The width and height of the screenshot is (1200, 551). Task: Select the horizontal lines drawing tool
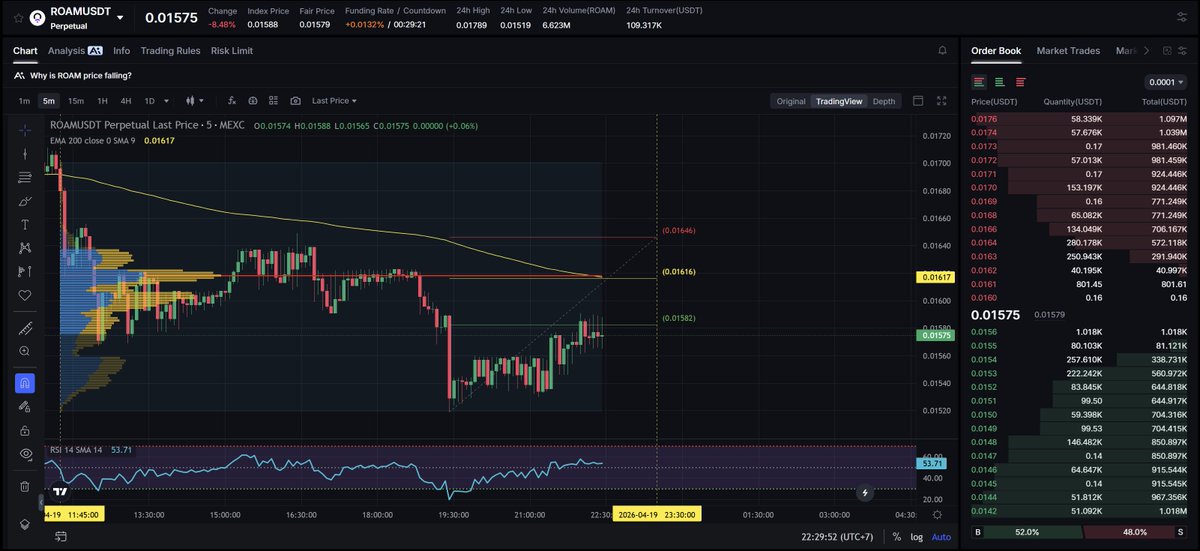(25, 177)
